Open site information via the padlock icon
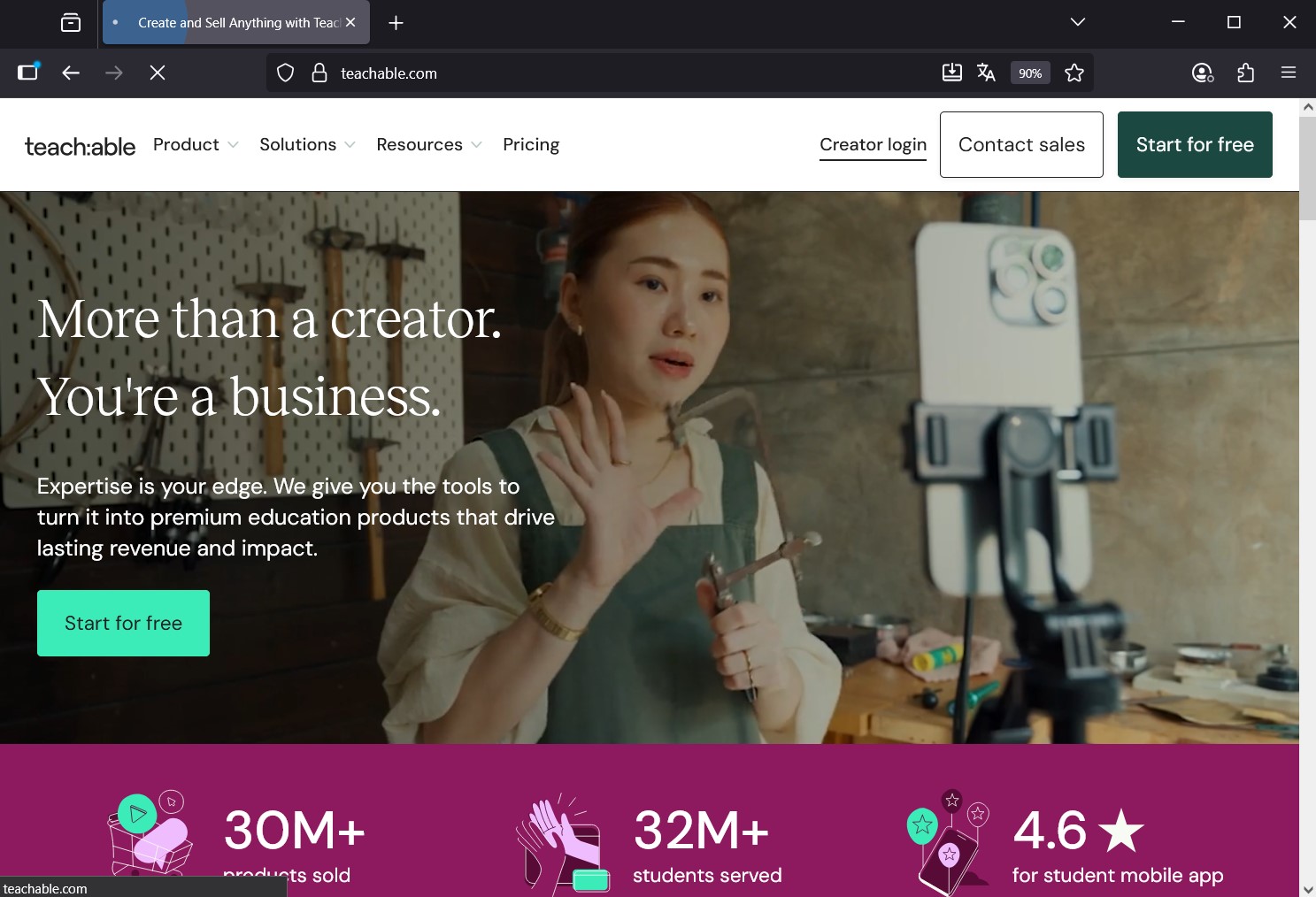1316x897 pixels. pyautogui.click(x=319, y=73)
